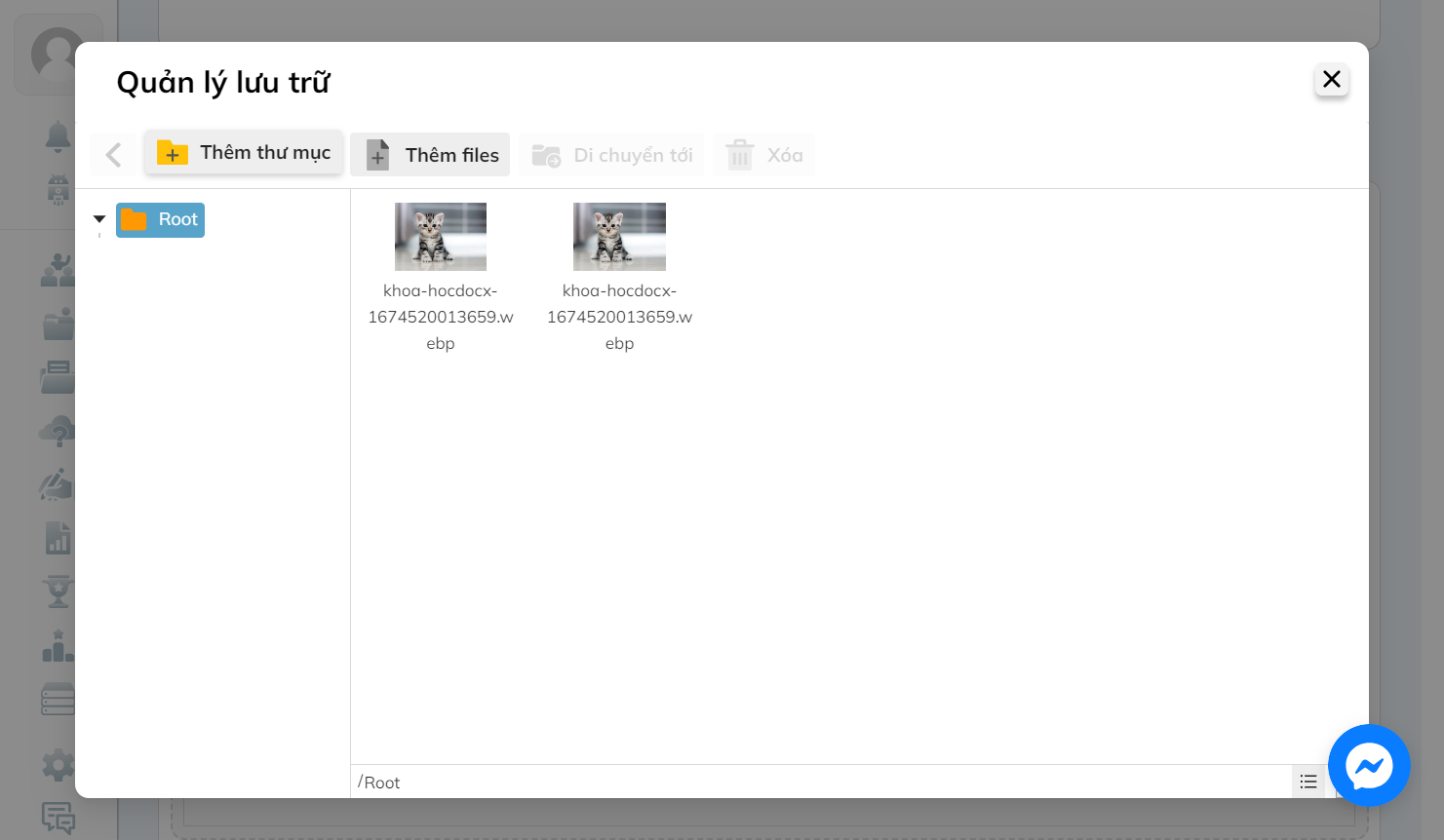Select the second kitten image thumbnail

pos(619,237)
